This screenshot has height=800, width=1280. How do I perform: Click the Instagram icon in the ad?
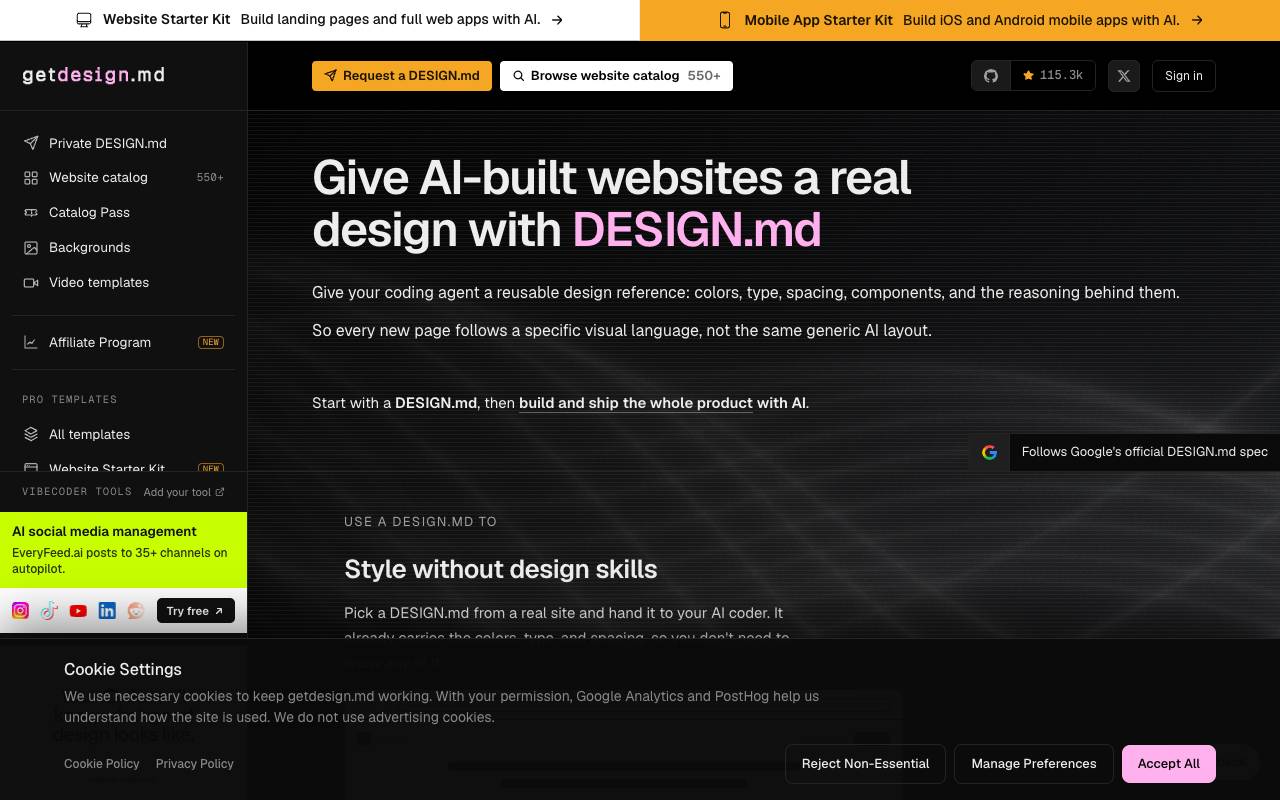pyautogui.click(x=20, y=611)
